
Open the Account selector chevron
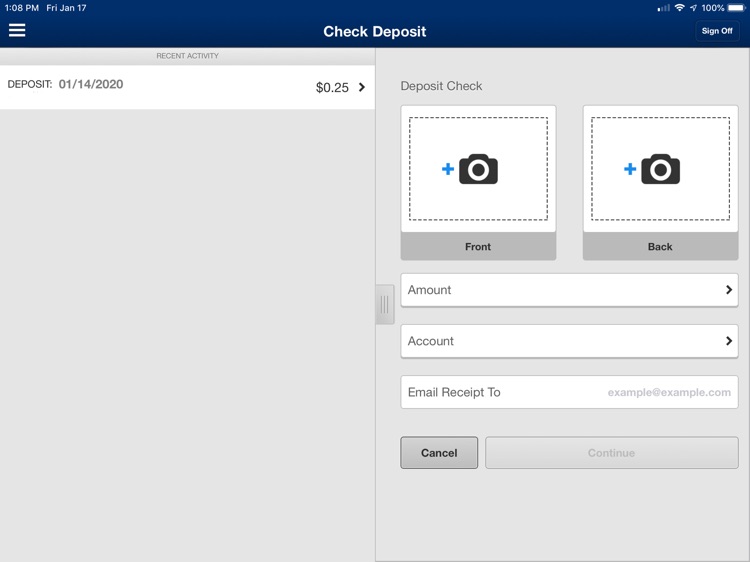pyautogui.click(x=728, y=341)
